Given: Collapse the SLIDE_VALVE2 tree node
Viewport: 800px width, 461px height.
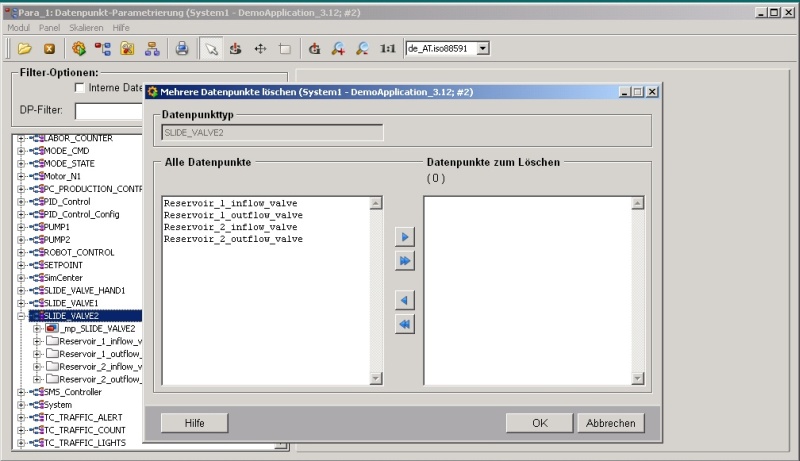Looking at the screenshot, I should point(21,315).
